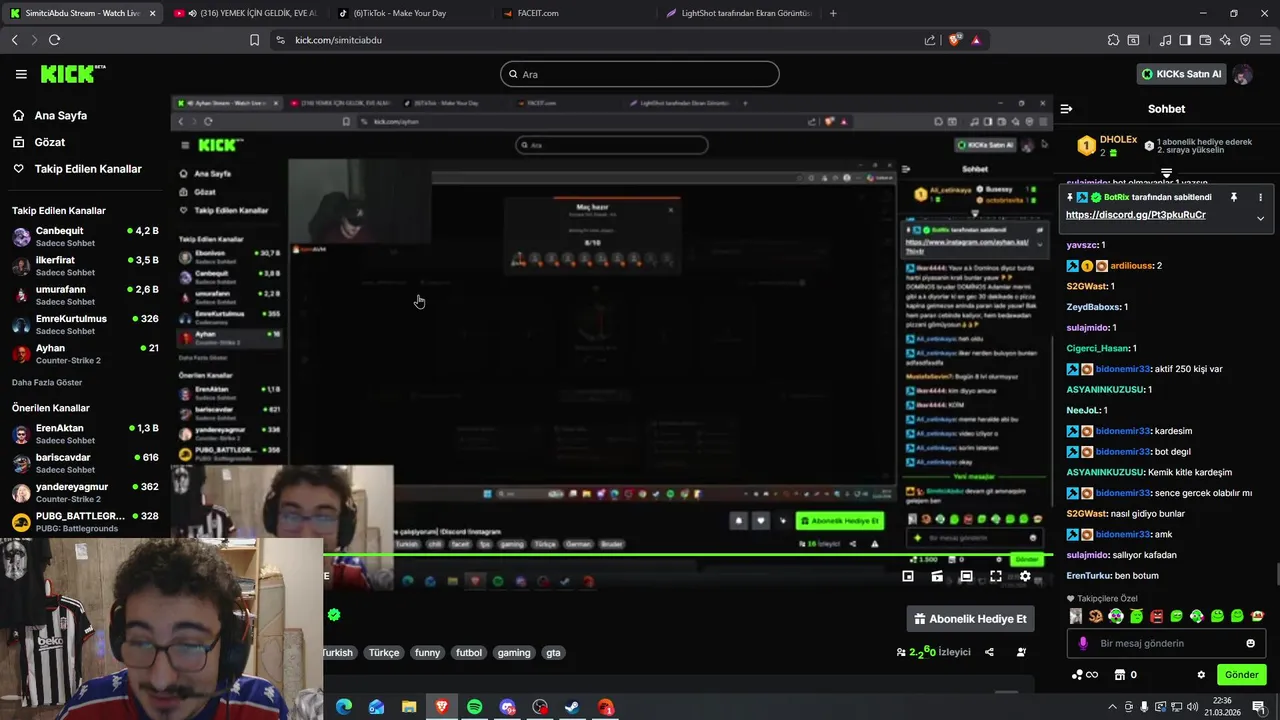Expand the pinned message chevron
This screenshot has width=1280, height=720.
click(x=1260, y=218)
